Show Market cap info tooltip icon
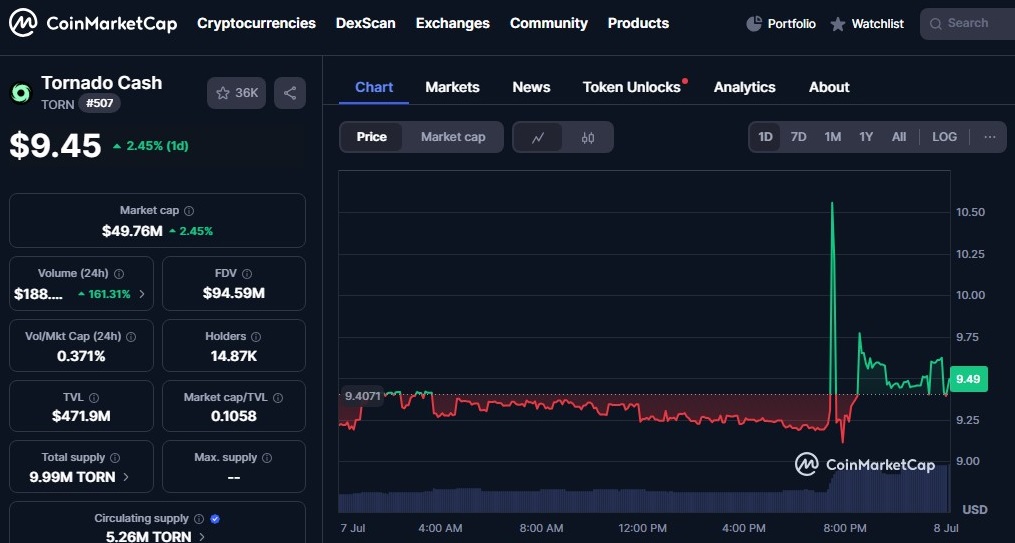The width and height of the screenshot is (1015, 543). 189,211
